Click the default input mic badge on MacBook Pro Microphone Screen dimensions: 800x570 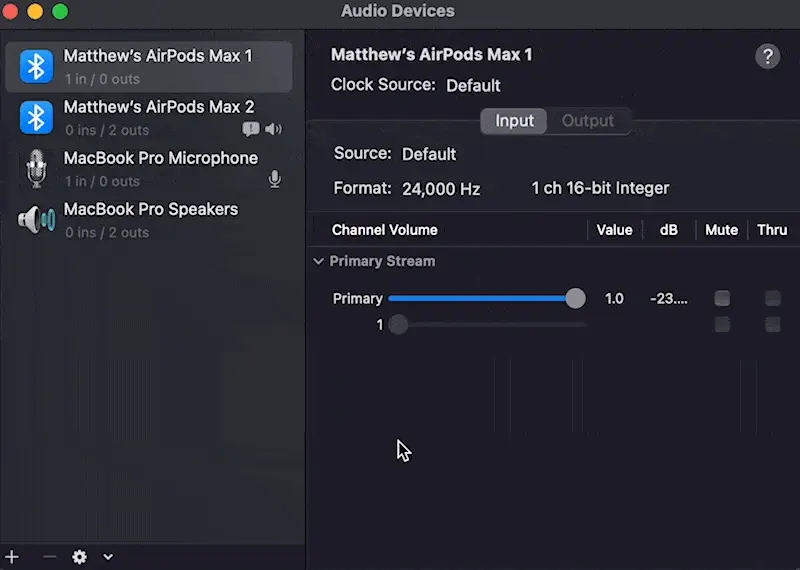tap(274, 179)
